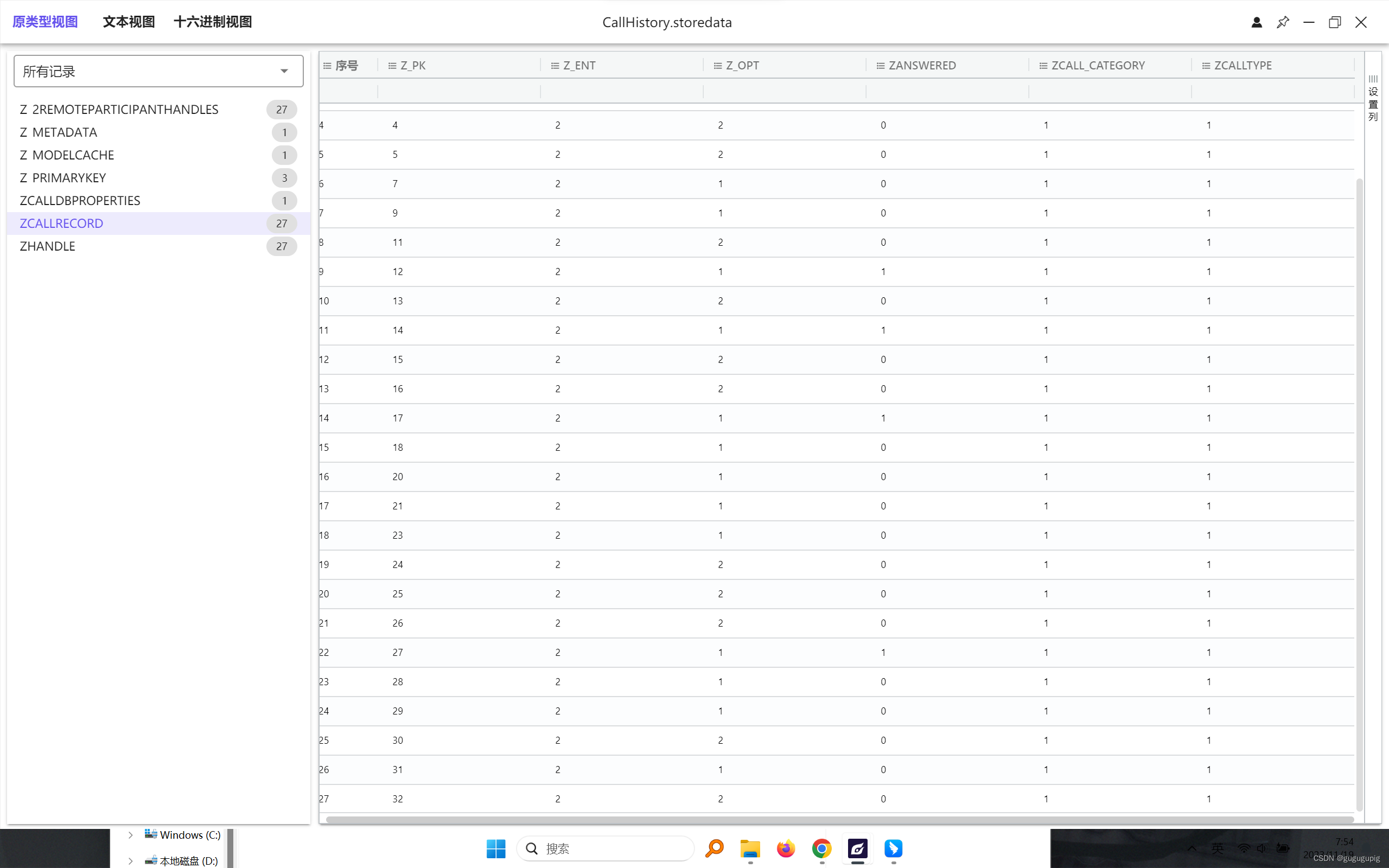Click the user account icon
The height and width of the screenshot is (868, 1389).
pos(1257,22)
